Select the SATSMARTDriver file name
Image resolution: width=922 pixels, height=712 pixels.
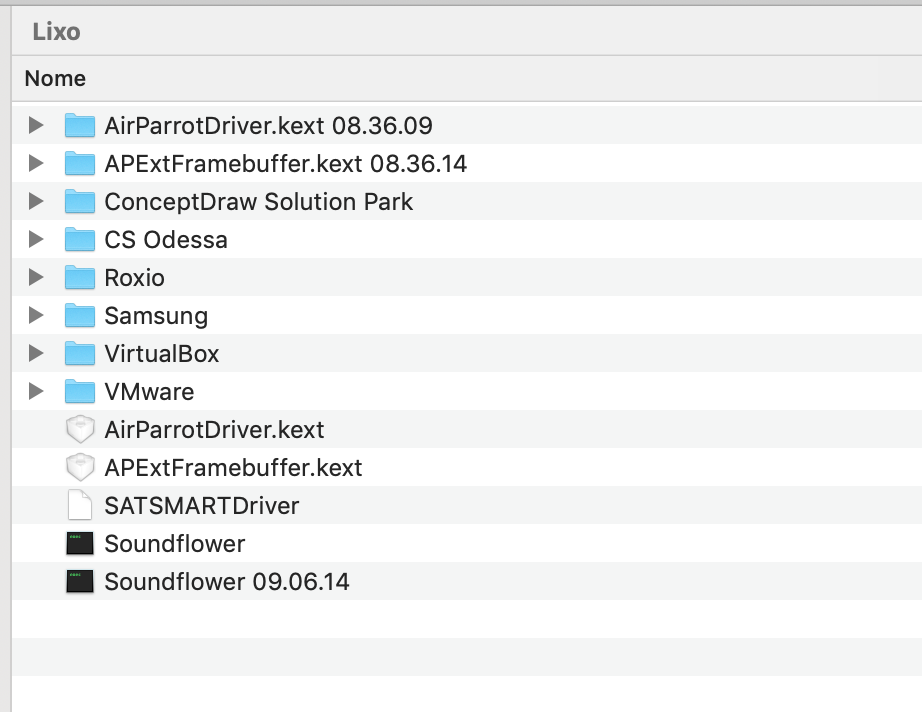pos(202,506)
